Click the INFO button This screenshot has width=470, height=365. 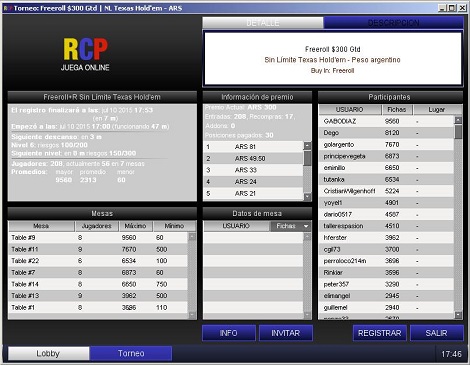point(229,333)
